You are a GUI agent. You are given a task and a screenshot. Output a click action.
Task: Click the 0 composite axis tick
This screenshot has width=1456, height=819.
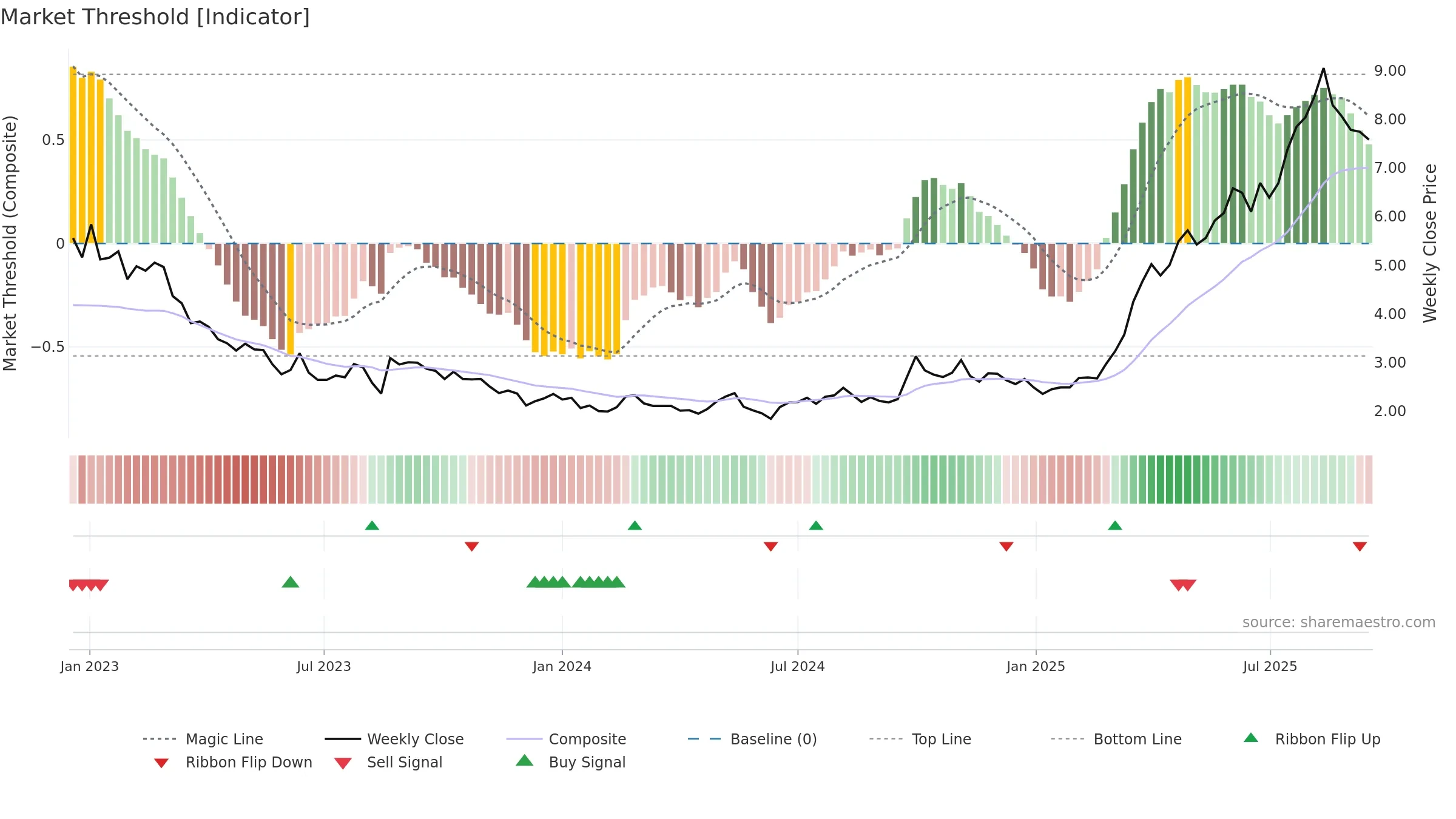[x=60, y=244]
